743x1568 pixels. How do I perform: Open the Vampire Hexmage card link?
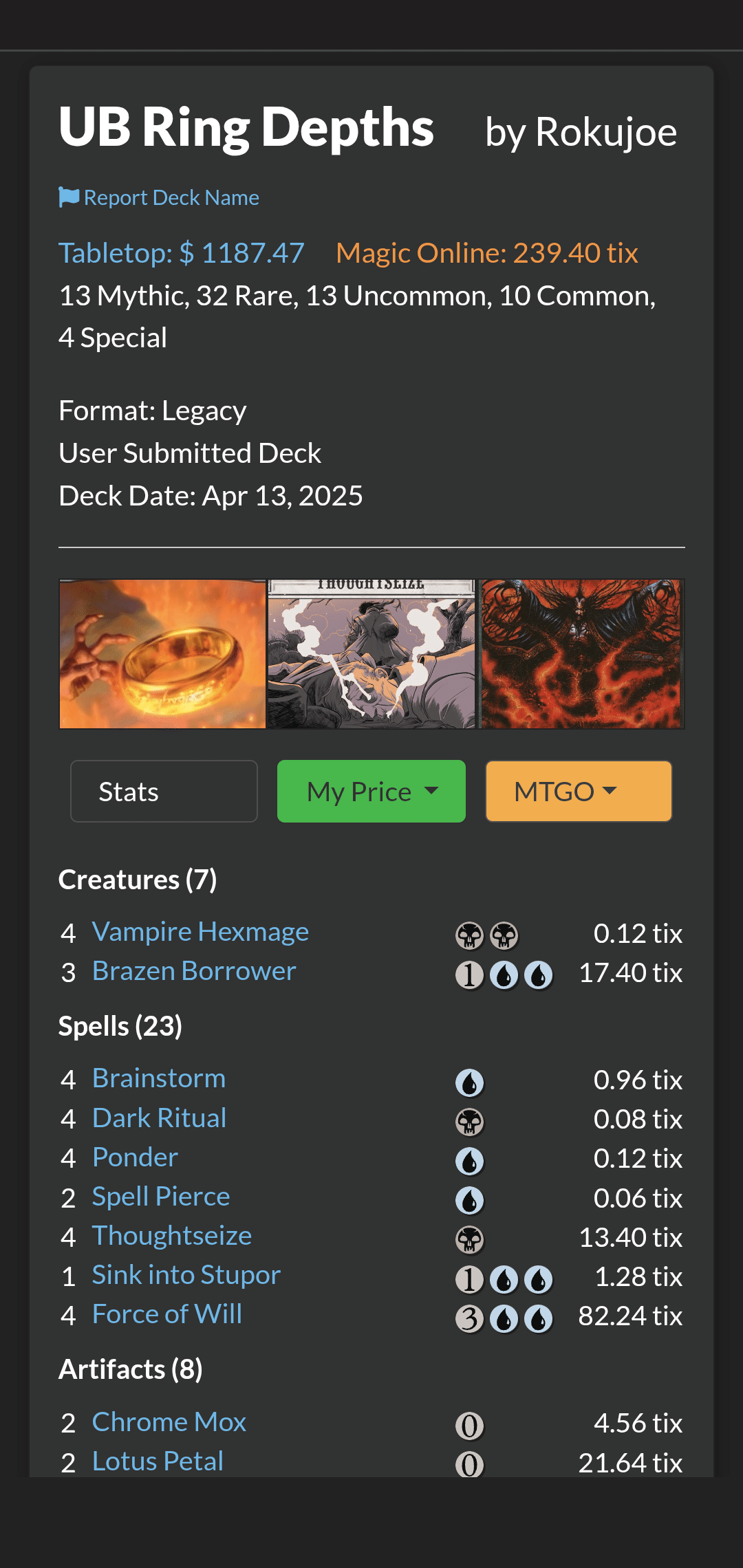click(x=200, y=932)
